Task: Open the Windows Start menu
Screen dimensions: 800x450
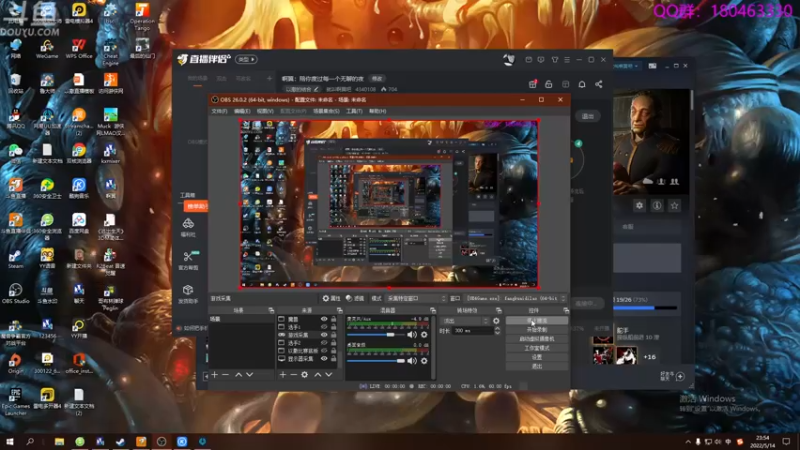Action: 10,442
